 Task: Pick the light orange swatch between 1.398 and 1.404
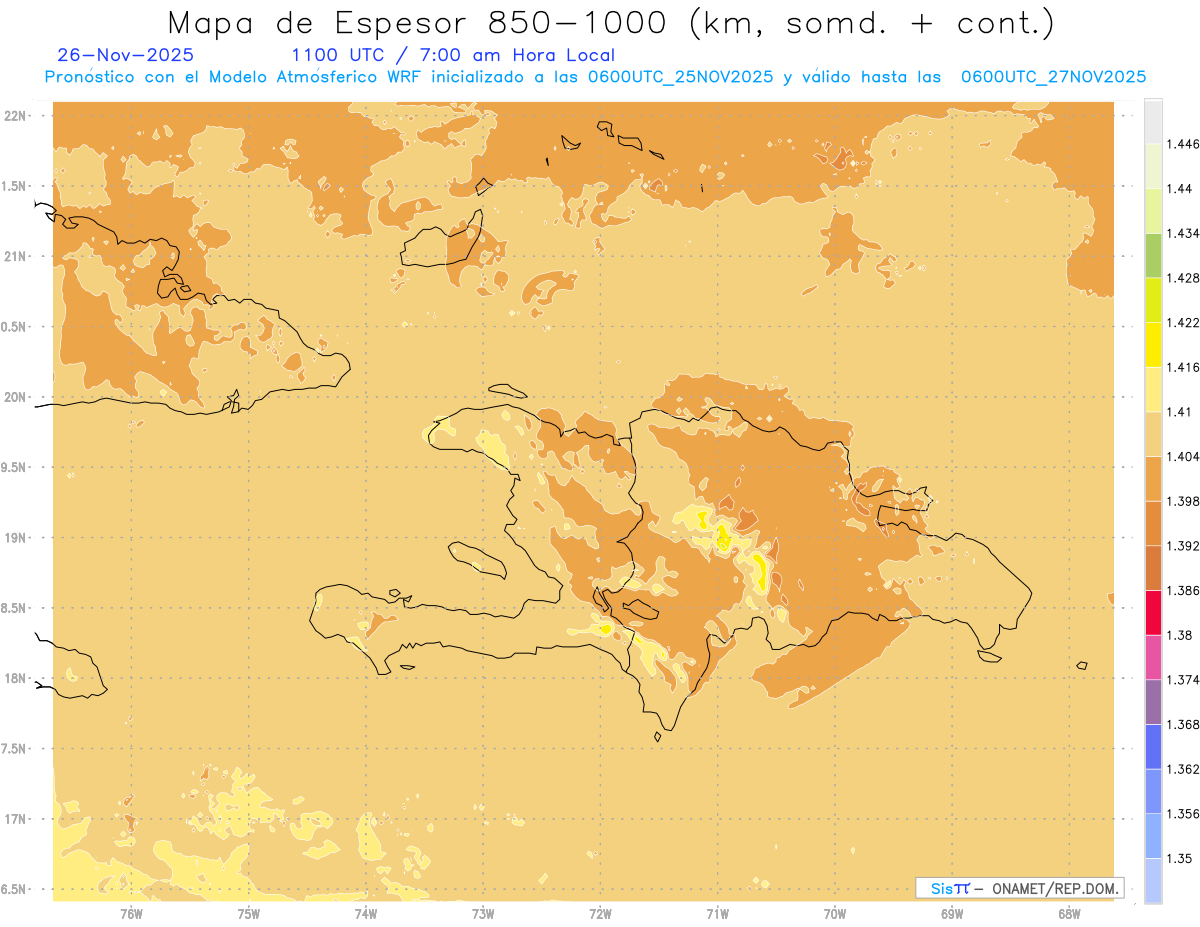[x=1153, y=479]
